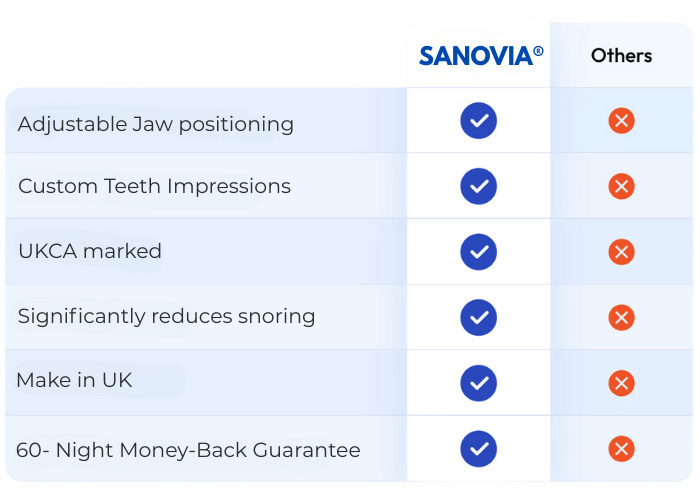Click Sanovia checkmark for UKCA marked

479,251
